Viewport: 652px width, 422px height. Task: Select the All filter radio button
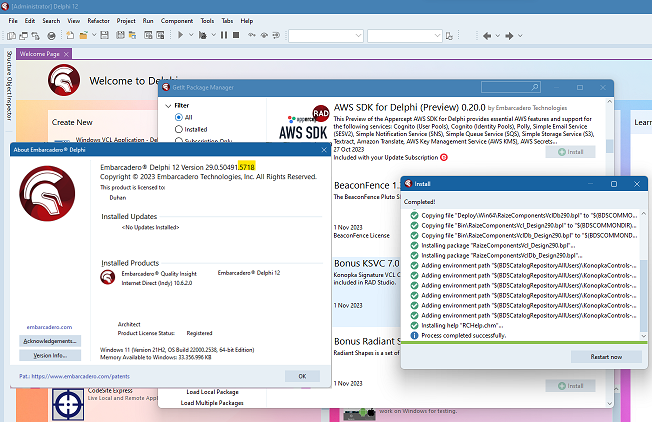(179, 117)
